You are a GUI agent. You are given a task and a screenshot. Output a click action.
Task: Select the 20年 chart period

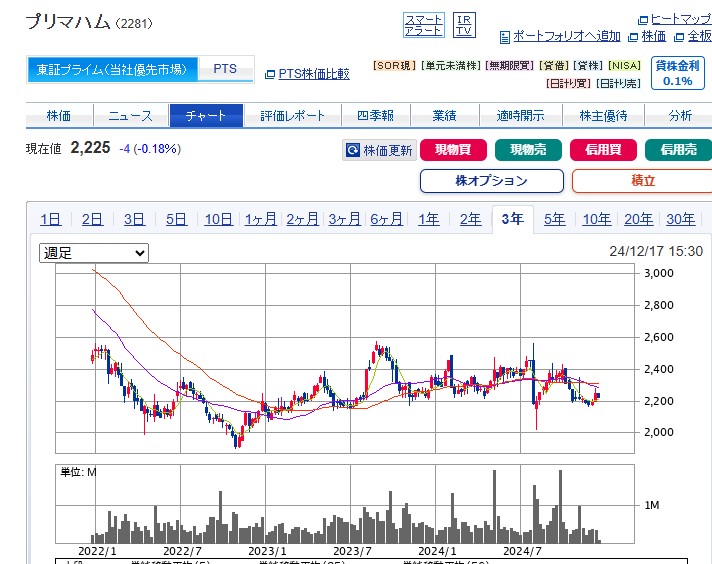click(x=638, y=219)
